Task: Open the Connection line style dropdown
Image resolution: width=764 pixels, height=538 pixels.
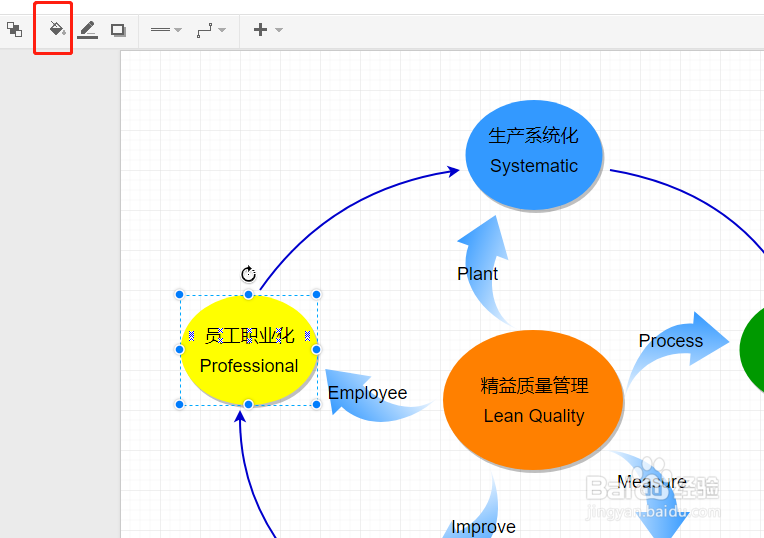Action: (x=166, y=30)
